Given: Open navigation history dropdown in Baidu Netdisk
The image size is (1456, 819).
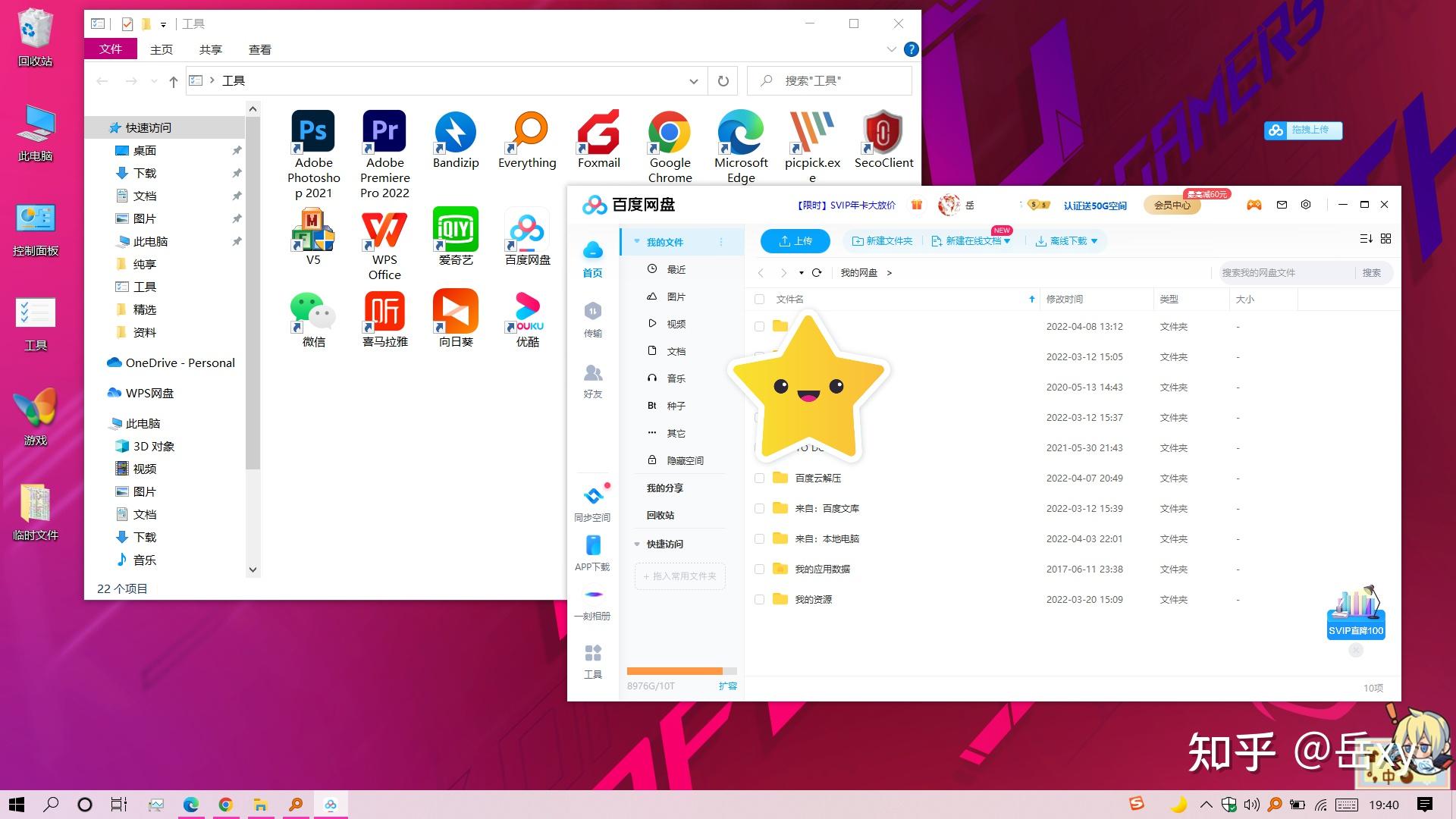Looking at the screenshot, I should [801, 273].
